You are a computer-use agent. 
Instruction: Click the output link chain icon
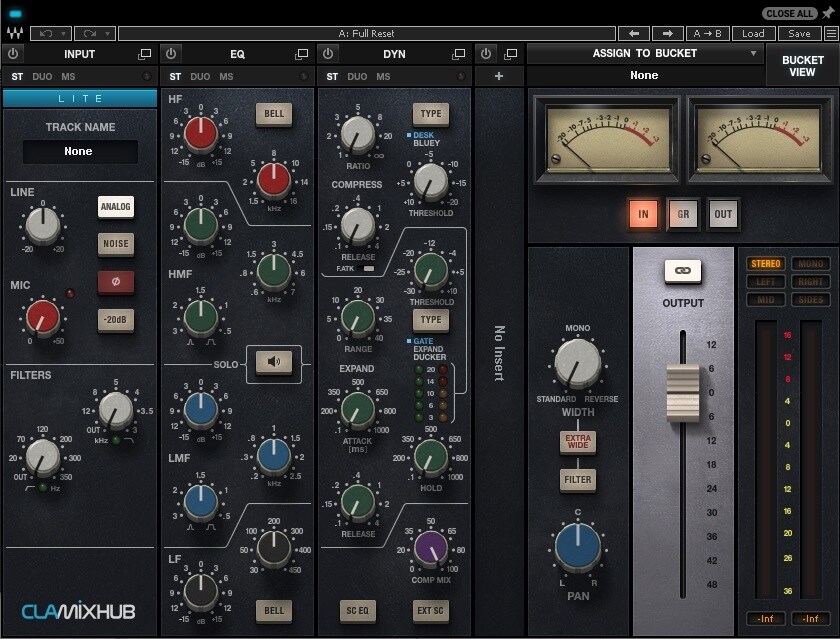682,271
